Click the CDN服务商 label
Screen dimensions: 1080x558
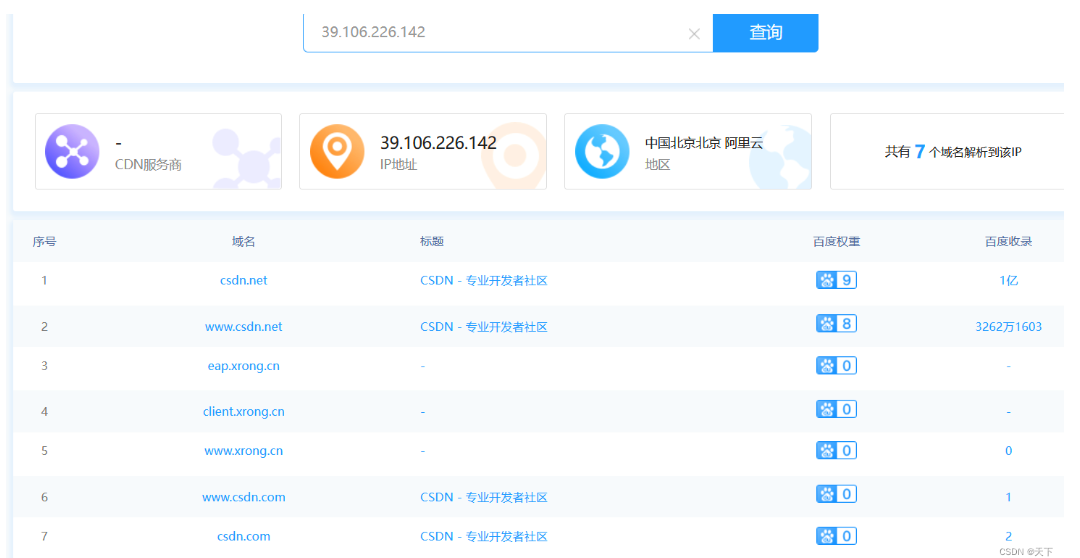(148, 165)
